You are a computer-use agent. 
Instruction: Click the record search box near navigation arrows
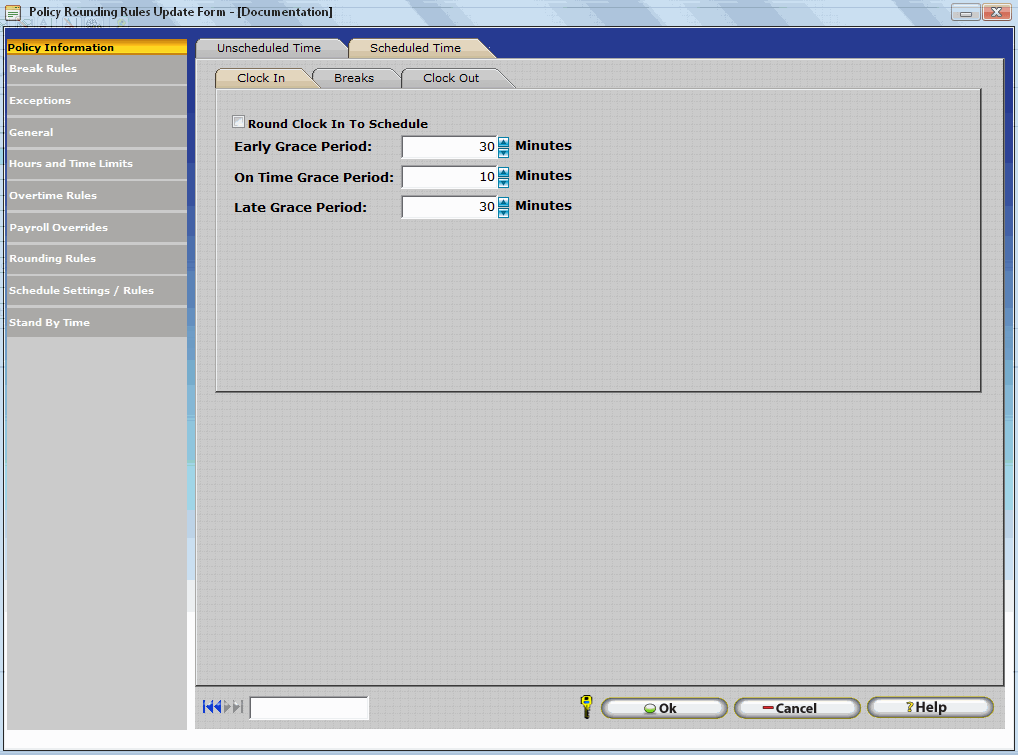[x=309, y=708]
